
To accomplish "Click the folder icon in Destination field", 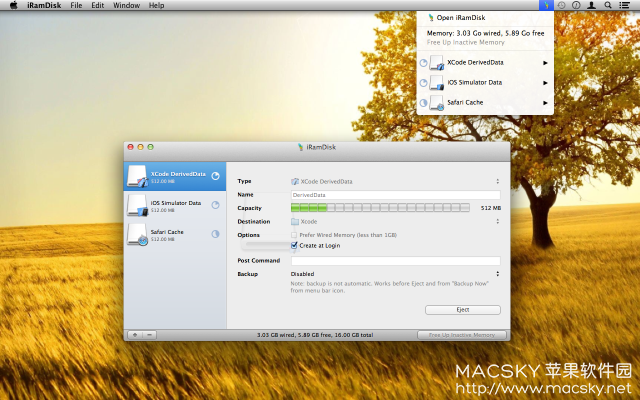I will pos(295,222).
